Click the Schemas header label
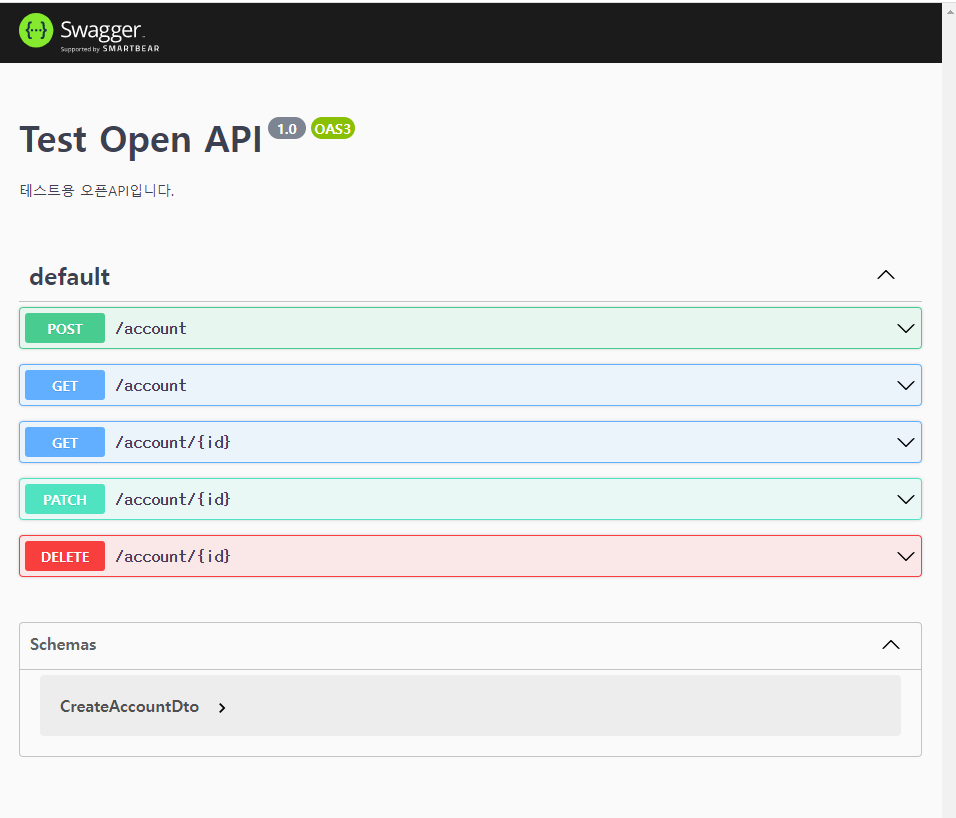Image resolution: width=956 pixels, height=818 pixels. pyautogui.click(x=62, y=645)
